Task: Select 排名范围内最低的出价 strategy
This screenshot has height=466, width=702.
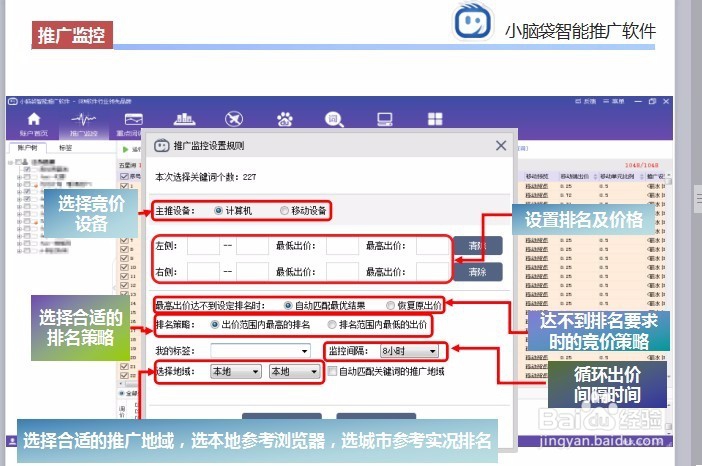Action: pyautogui.click(x=332, y=325)
